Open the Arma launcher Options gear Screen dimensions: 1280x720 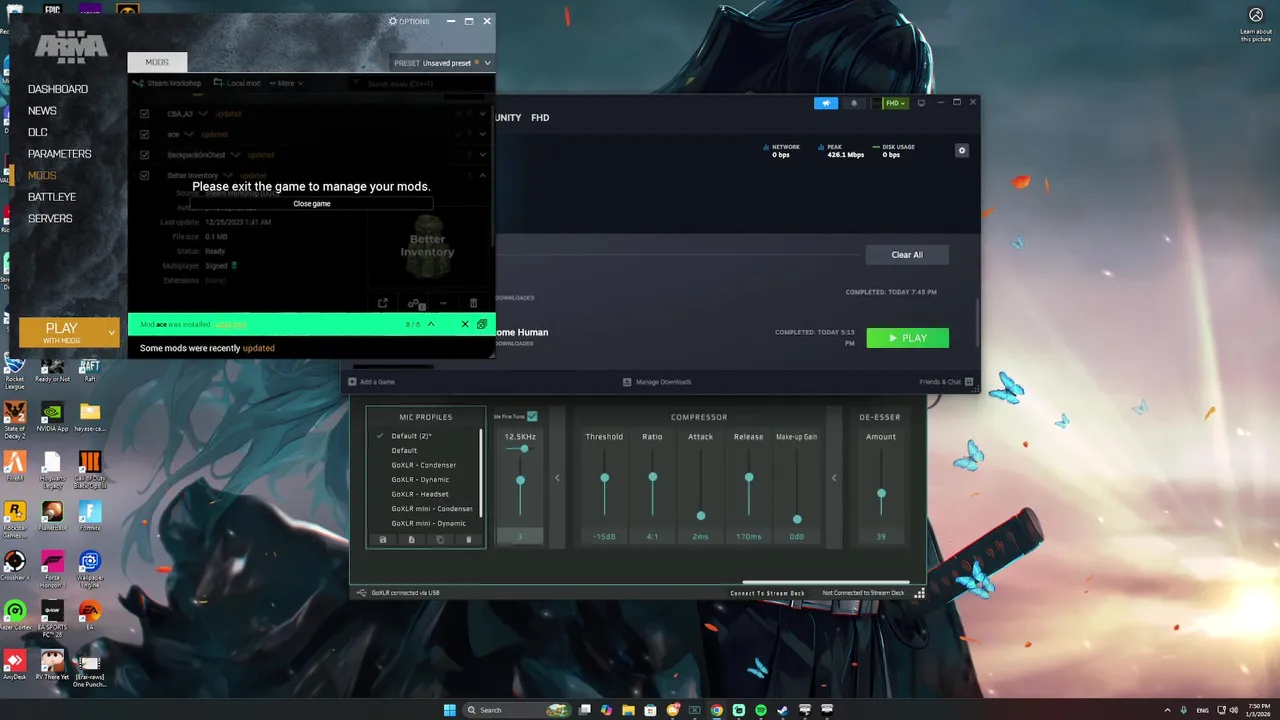coord(393,21)
